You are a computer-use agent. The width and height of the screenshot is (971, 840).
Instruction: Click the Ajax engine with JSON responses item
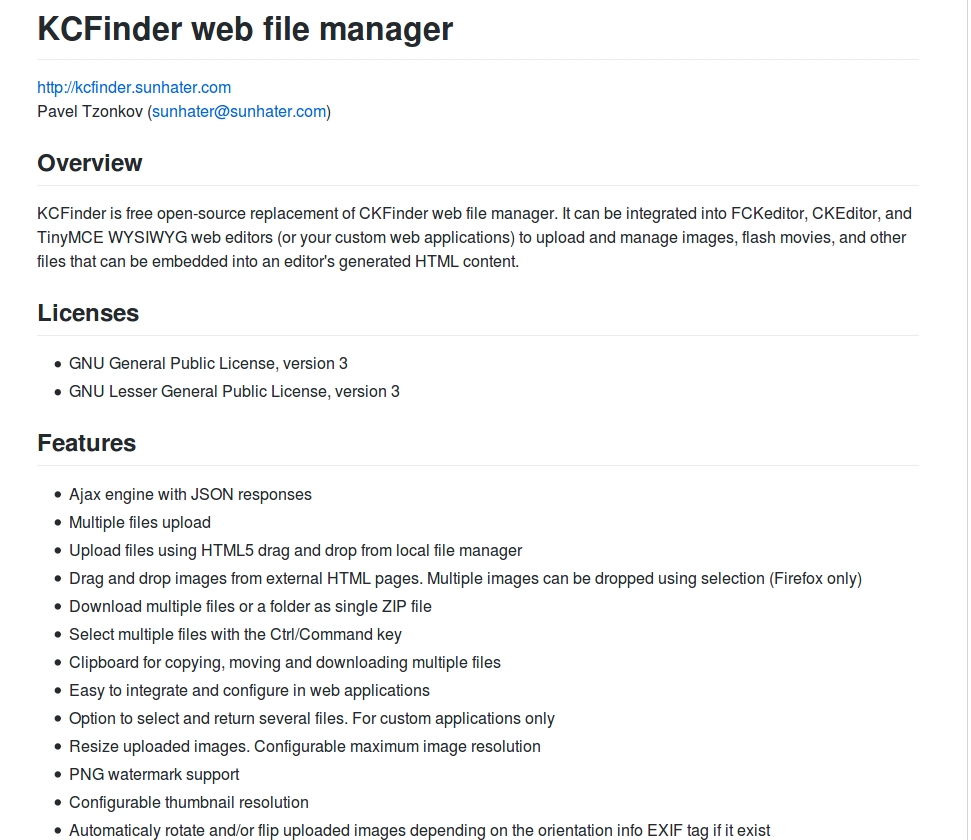click(190, 495)
